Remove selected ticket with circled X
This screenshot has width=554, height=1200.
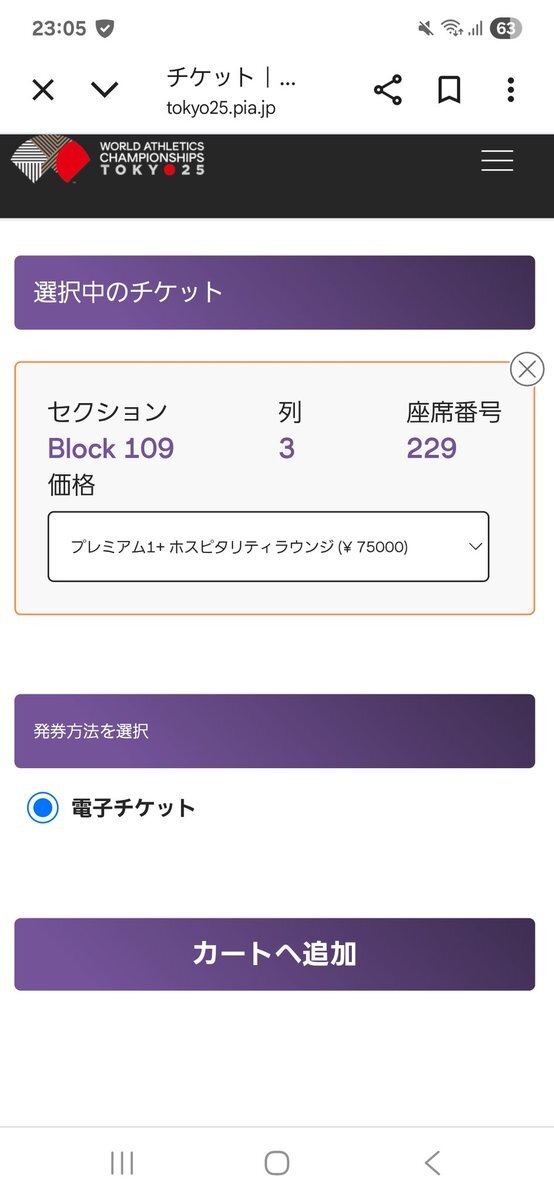tap(527, 369)
